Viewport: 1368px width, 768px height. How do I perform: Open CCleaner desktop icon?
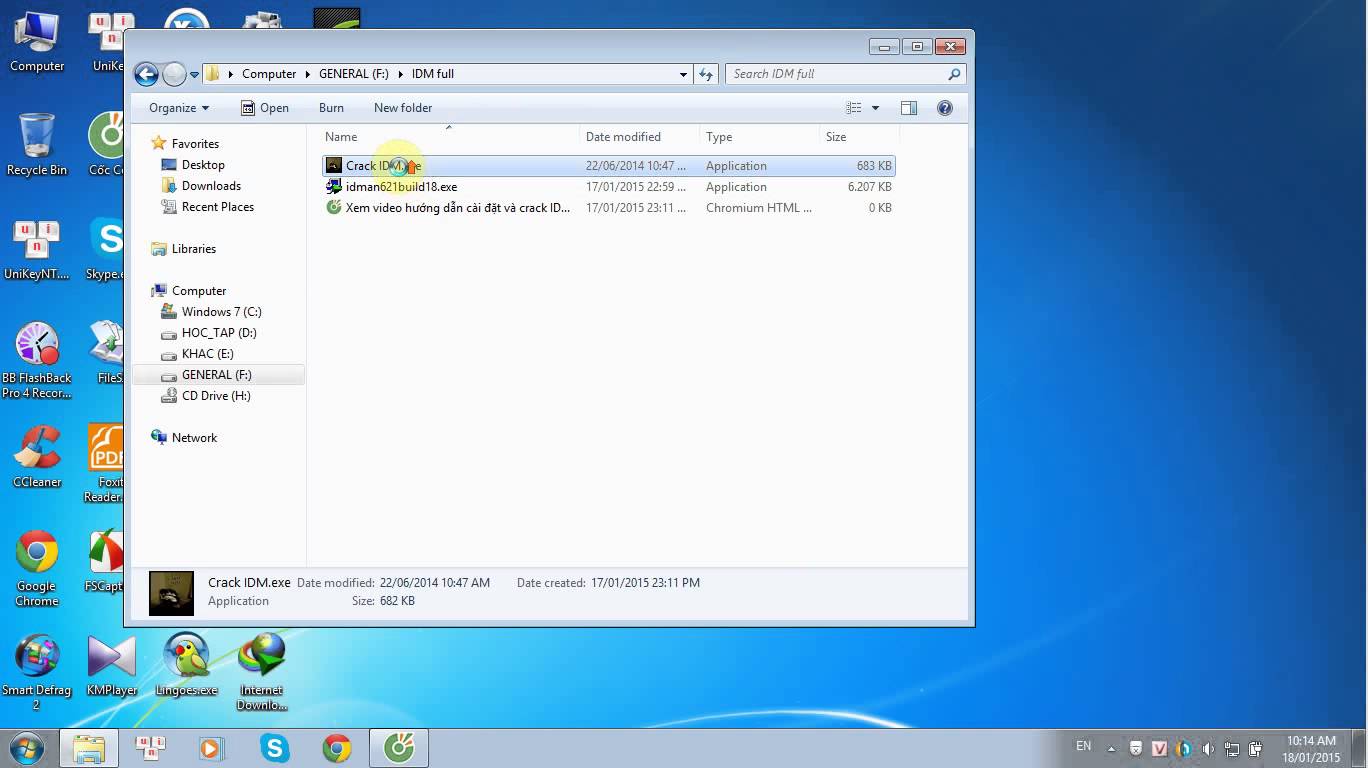37,457
